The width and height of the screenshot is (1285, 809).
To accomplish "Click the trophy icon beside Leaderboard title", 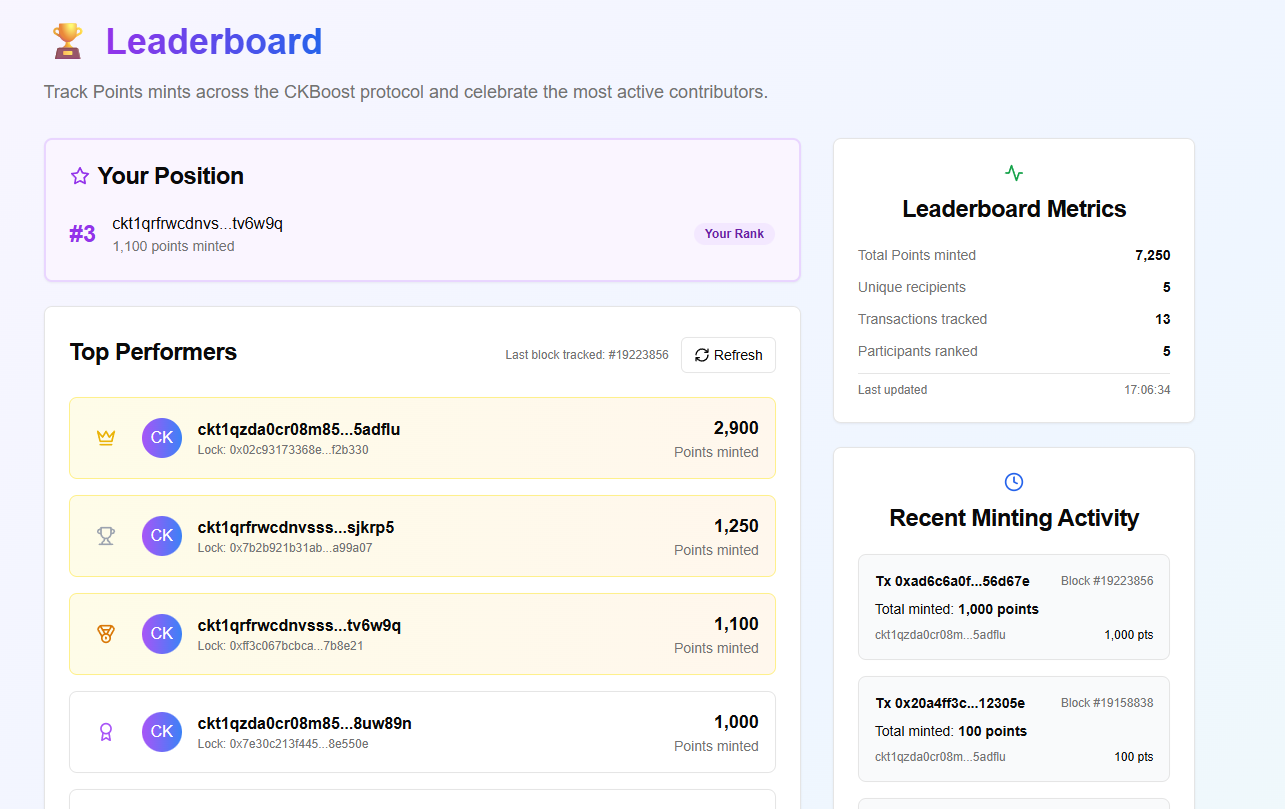I will 67,42.
